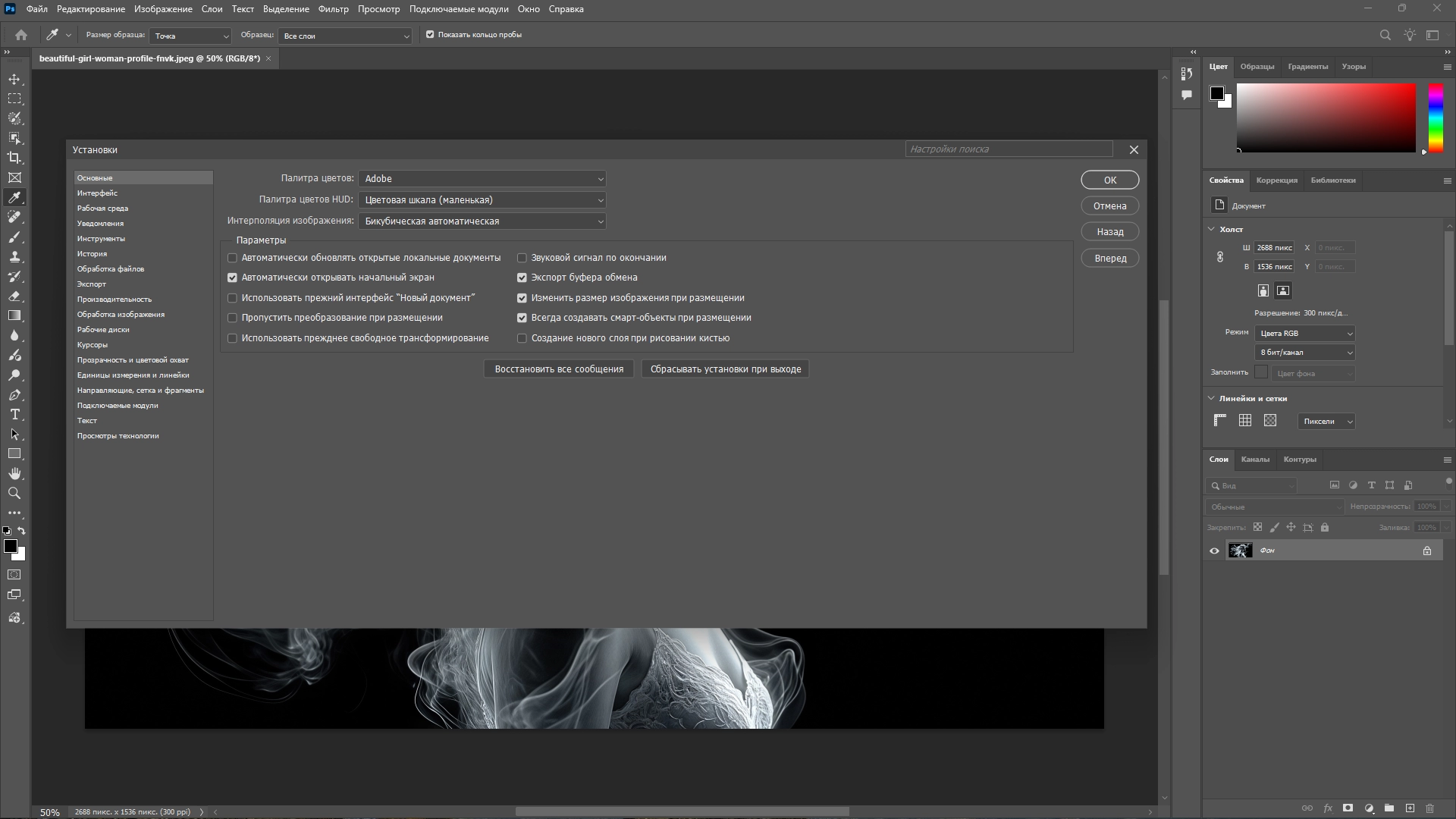Image resolution: width=1456 pixels, height=819 pixels.
Task: Hide the Фон layer visibility eye
Action: pos(1214,551)
